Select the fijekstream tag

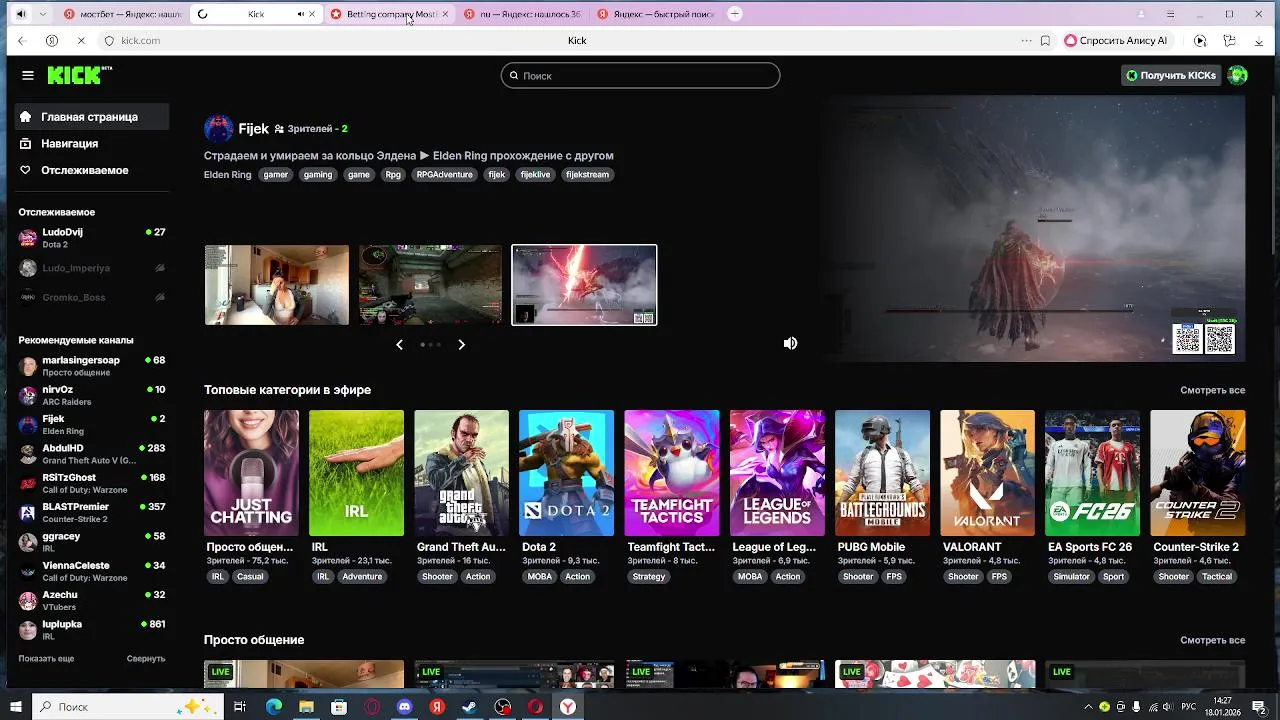(x=587, y=175)
